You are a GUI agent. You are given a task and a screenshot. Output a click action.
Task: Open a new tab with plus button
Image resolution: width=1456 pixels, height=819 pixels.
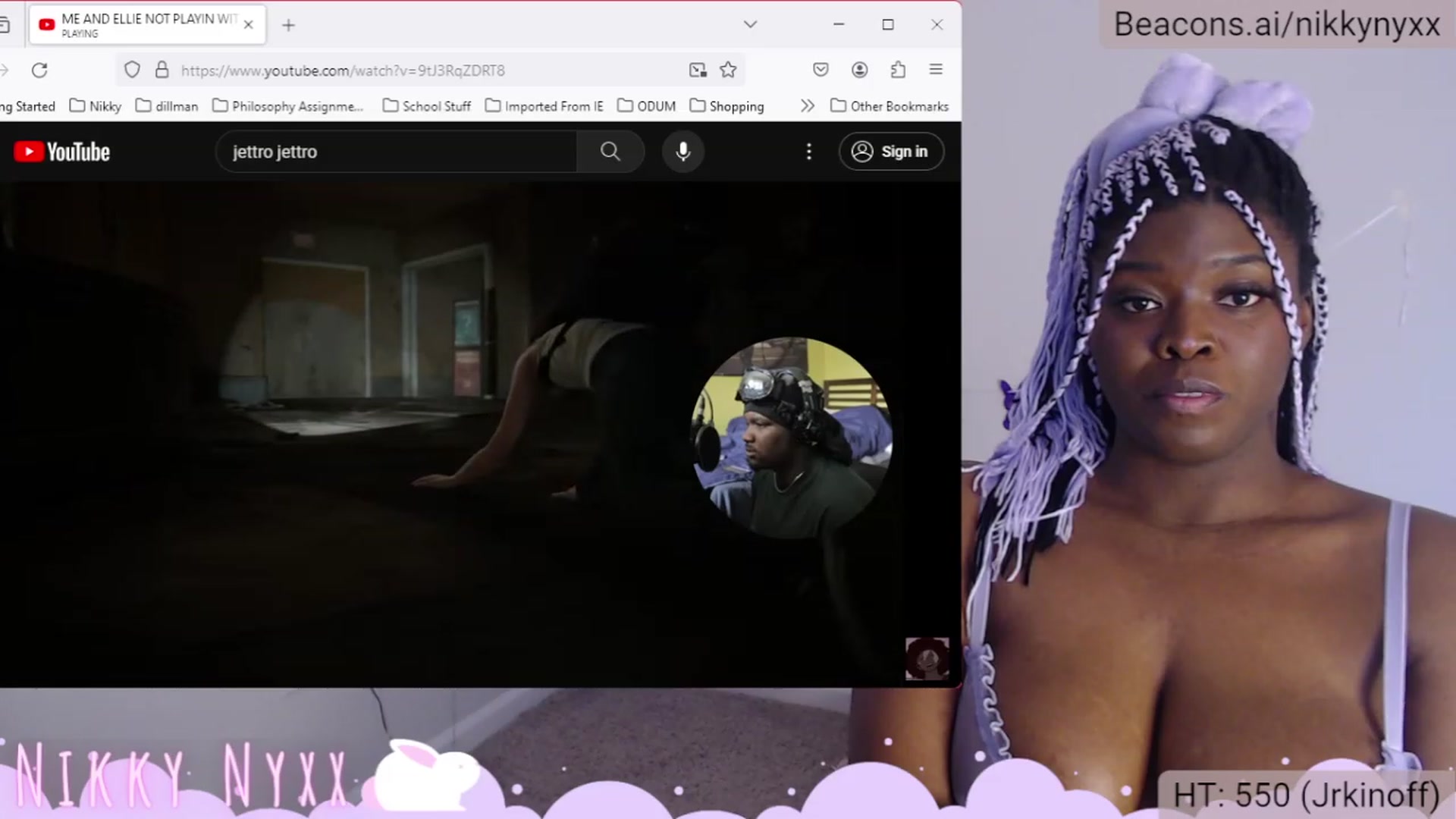288,25
